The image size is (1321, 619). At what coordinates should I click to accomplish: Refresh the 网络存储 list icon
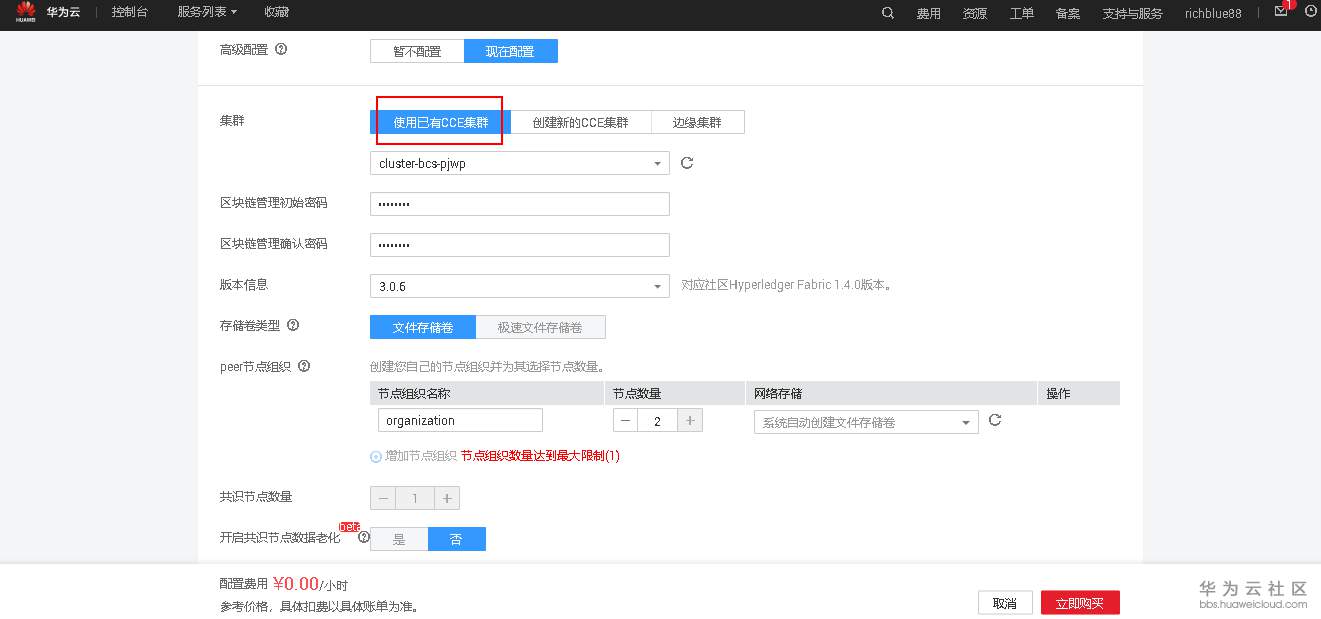(x=995, y=420)
